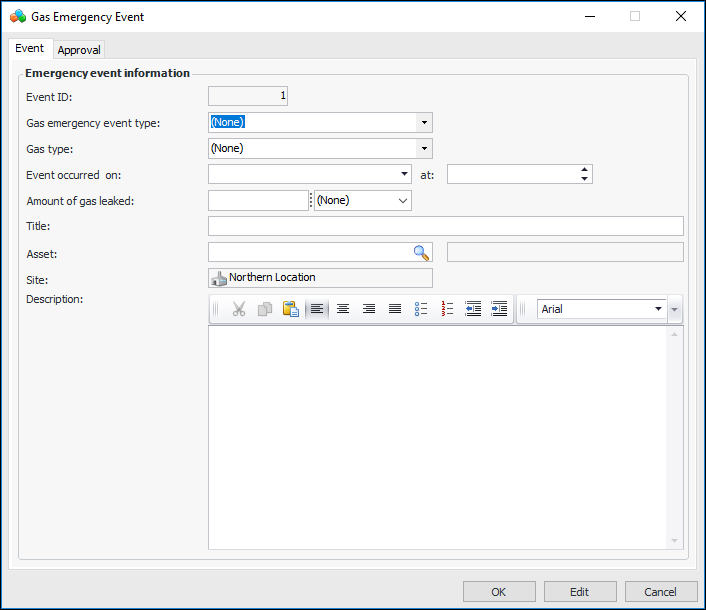Insert a numbered list
This screenshot has height=610, width=706.
[x=447, y=309]
